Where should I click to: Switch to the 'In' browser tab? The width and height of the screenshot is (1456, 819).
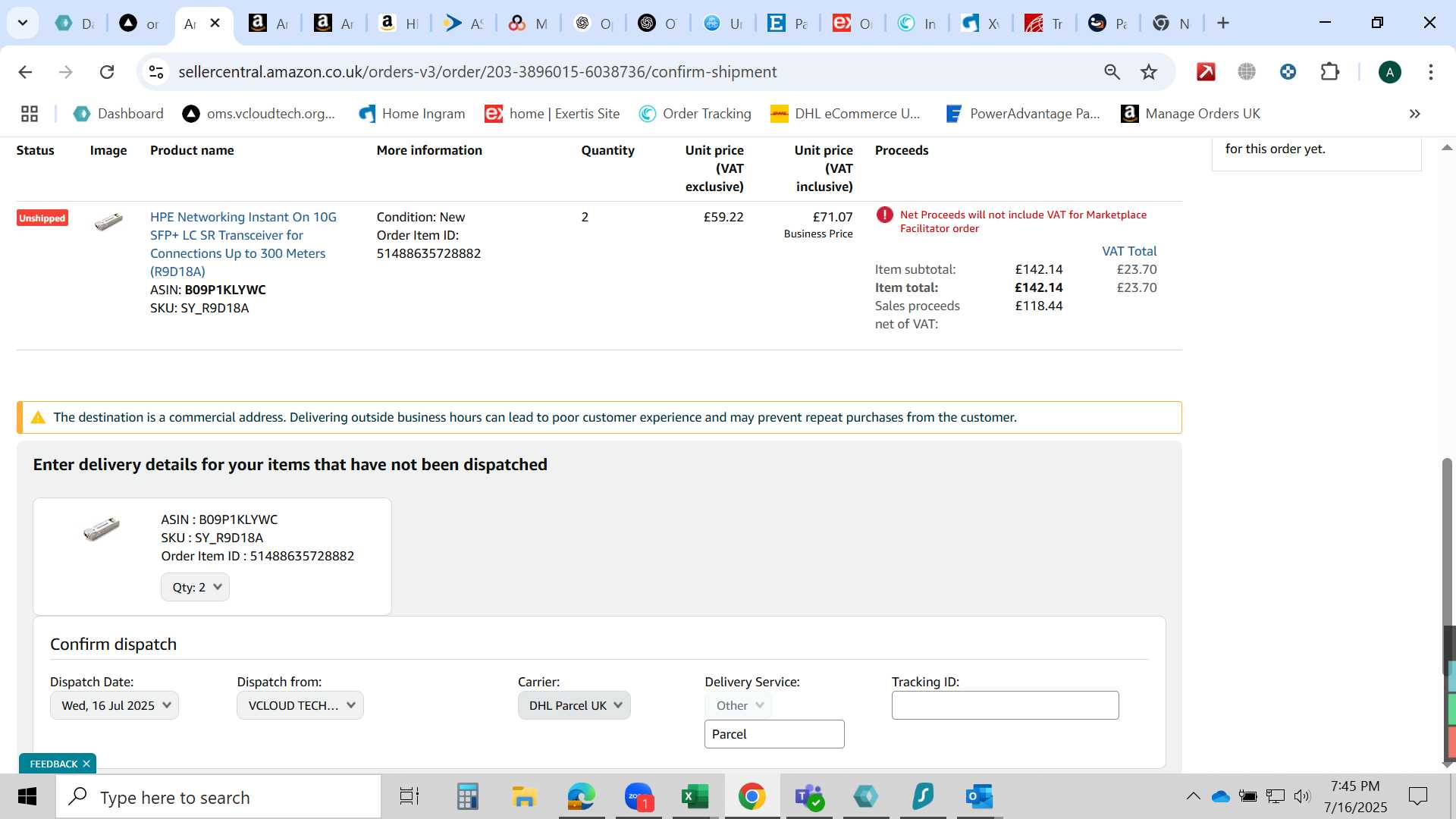[918, 24]
